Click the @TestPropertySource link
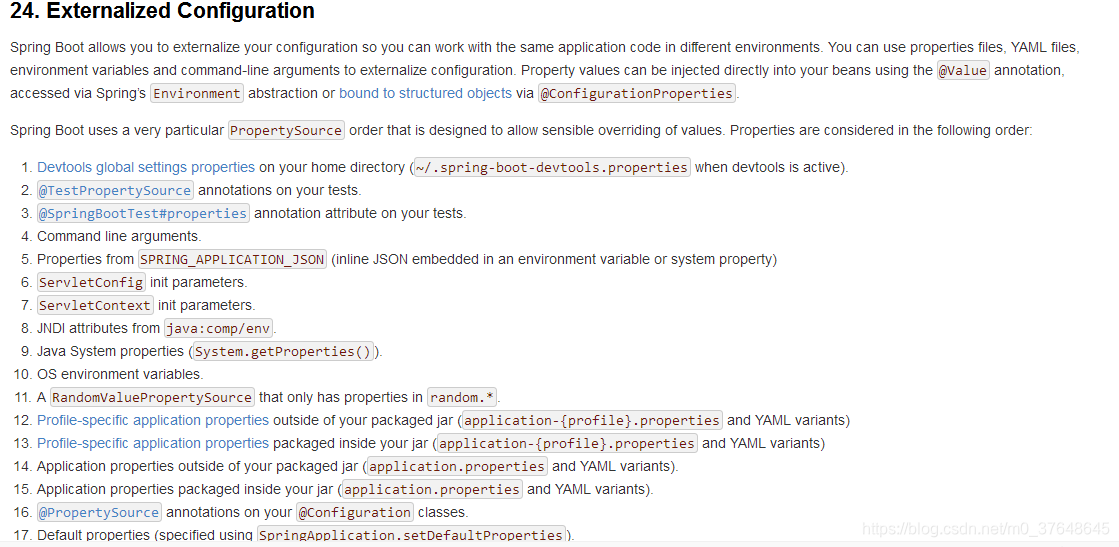The height and width of the screenshot is (547, 1119). 115,190
